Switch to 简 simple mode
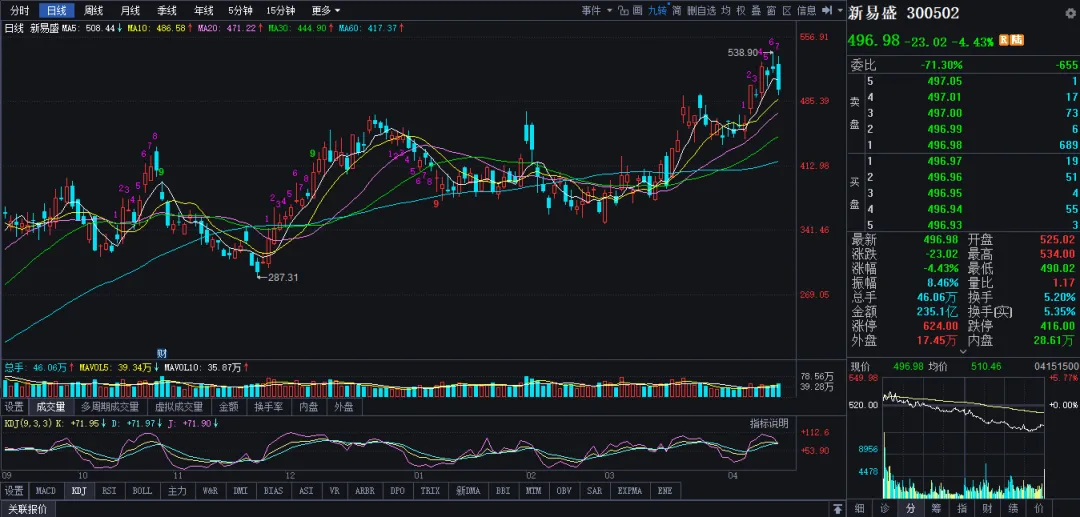The image size is (1080, 517). [676, 10]
